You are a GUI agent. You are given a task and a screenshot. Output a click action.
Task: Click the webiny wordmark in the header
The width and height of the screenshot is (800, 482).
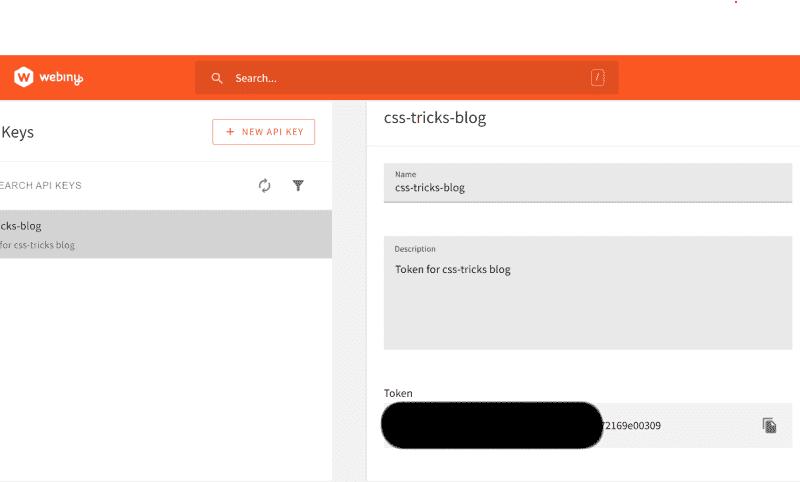coord(61,78)
